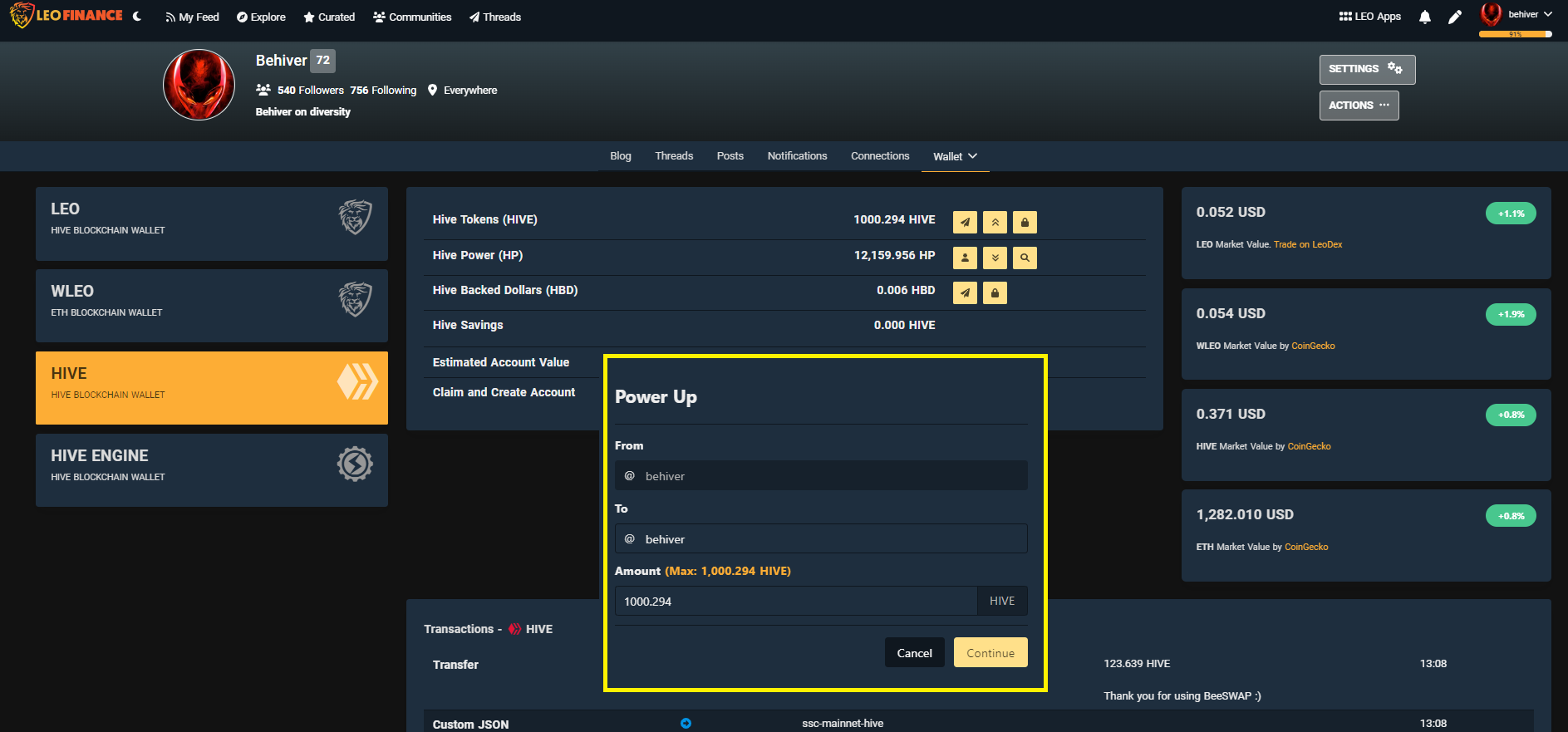Click the Amount input showing 1000.294
The image size is (1568, 732).
pos(796,601)
